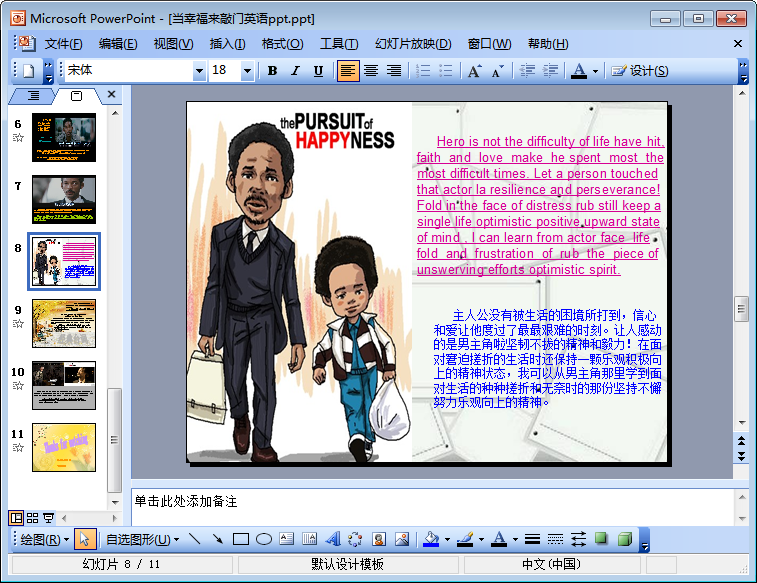The width and height of the screenshot is (757, 583).
Task: Select slide 11 thumbnail
Action: pyautogui.click(x=64, y=447)
